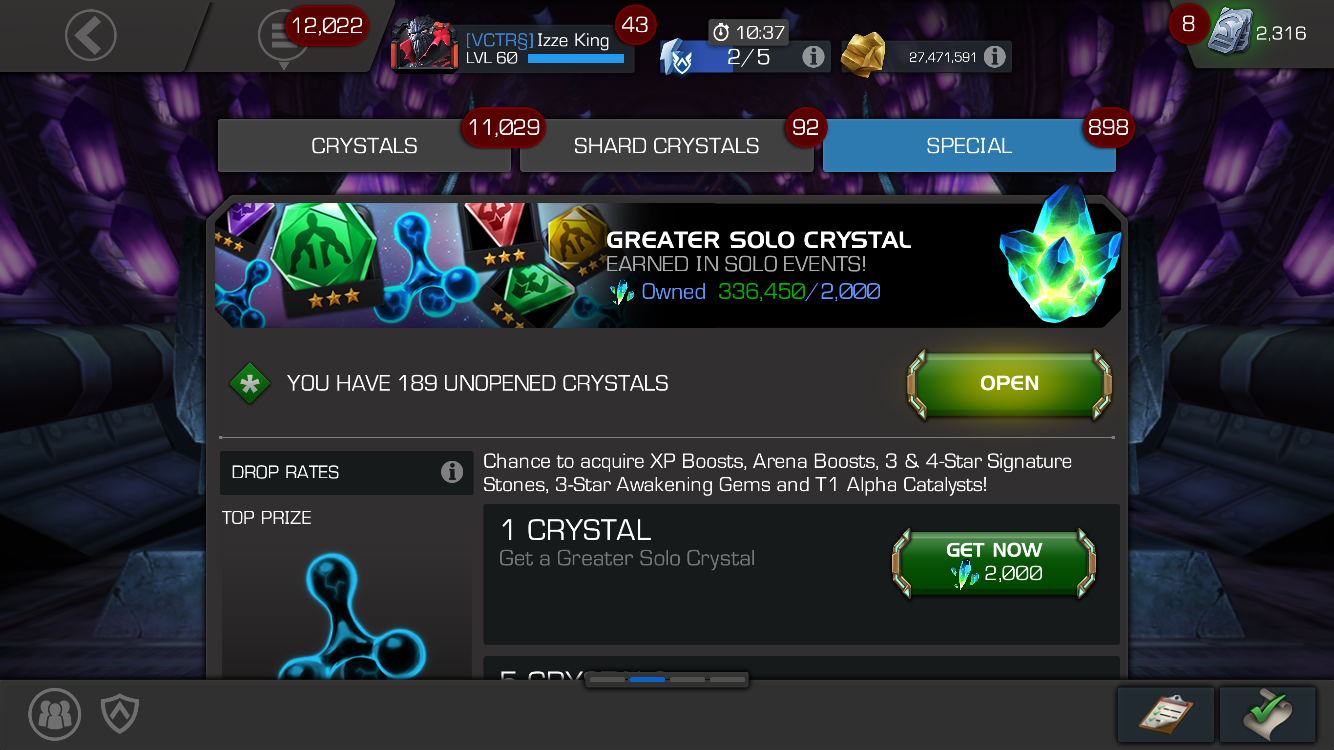Tap the back arrow icon
This screenshot has width=1334, height=750.
(x=90, y=36)
